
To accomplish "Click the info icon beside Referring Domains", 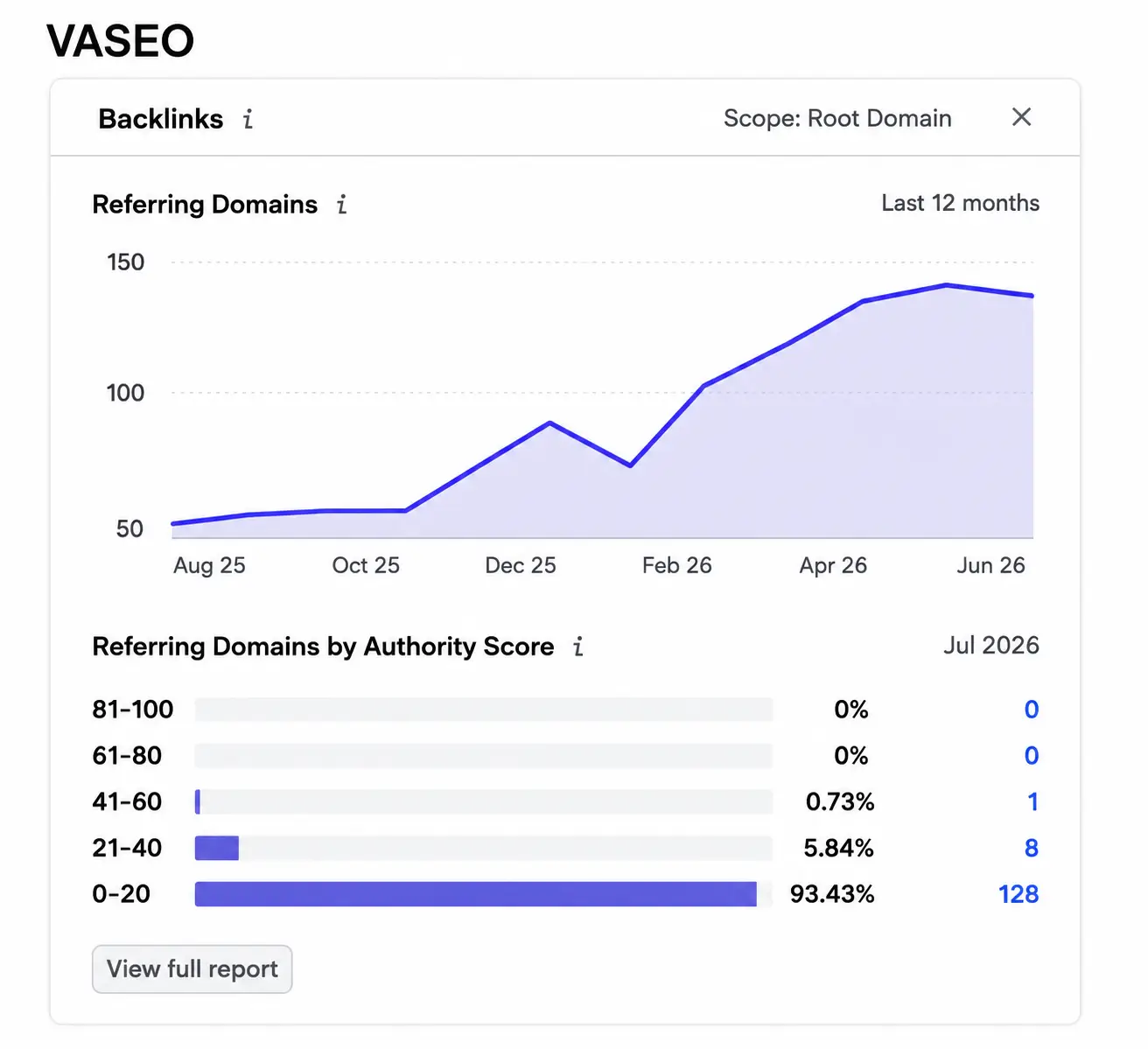I will pos(342,205).
